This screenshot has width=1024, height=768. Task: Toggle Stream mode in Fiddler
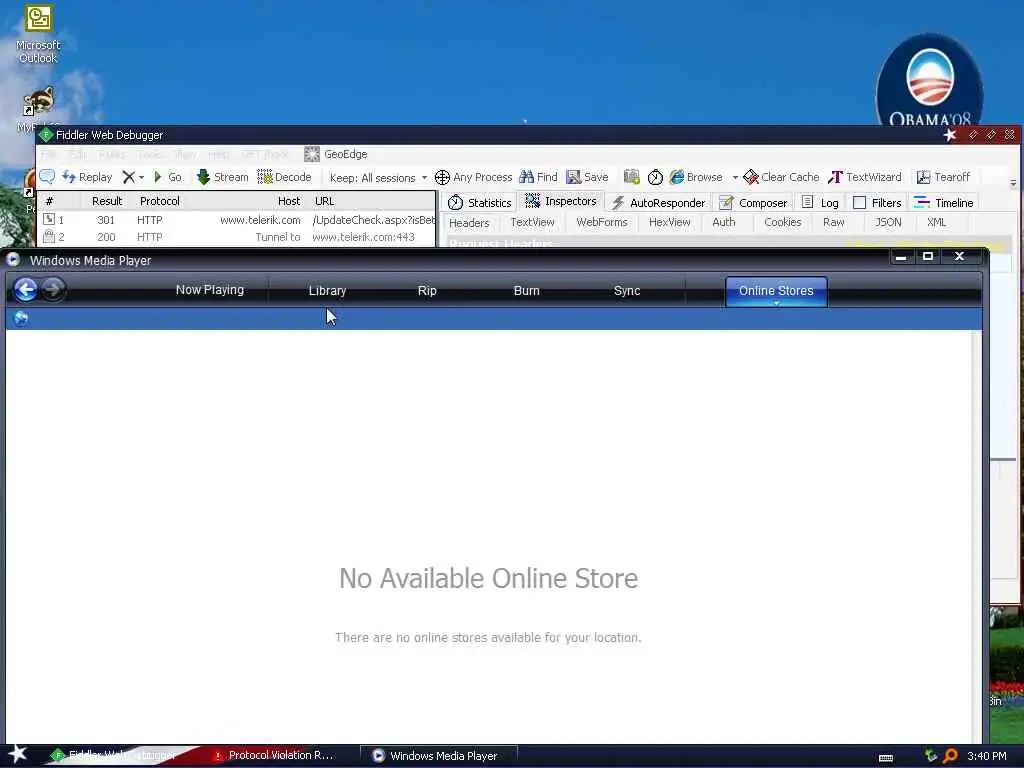(223, 177)
